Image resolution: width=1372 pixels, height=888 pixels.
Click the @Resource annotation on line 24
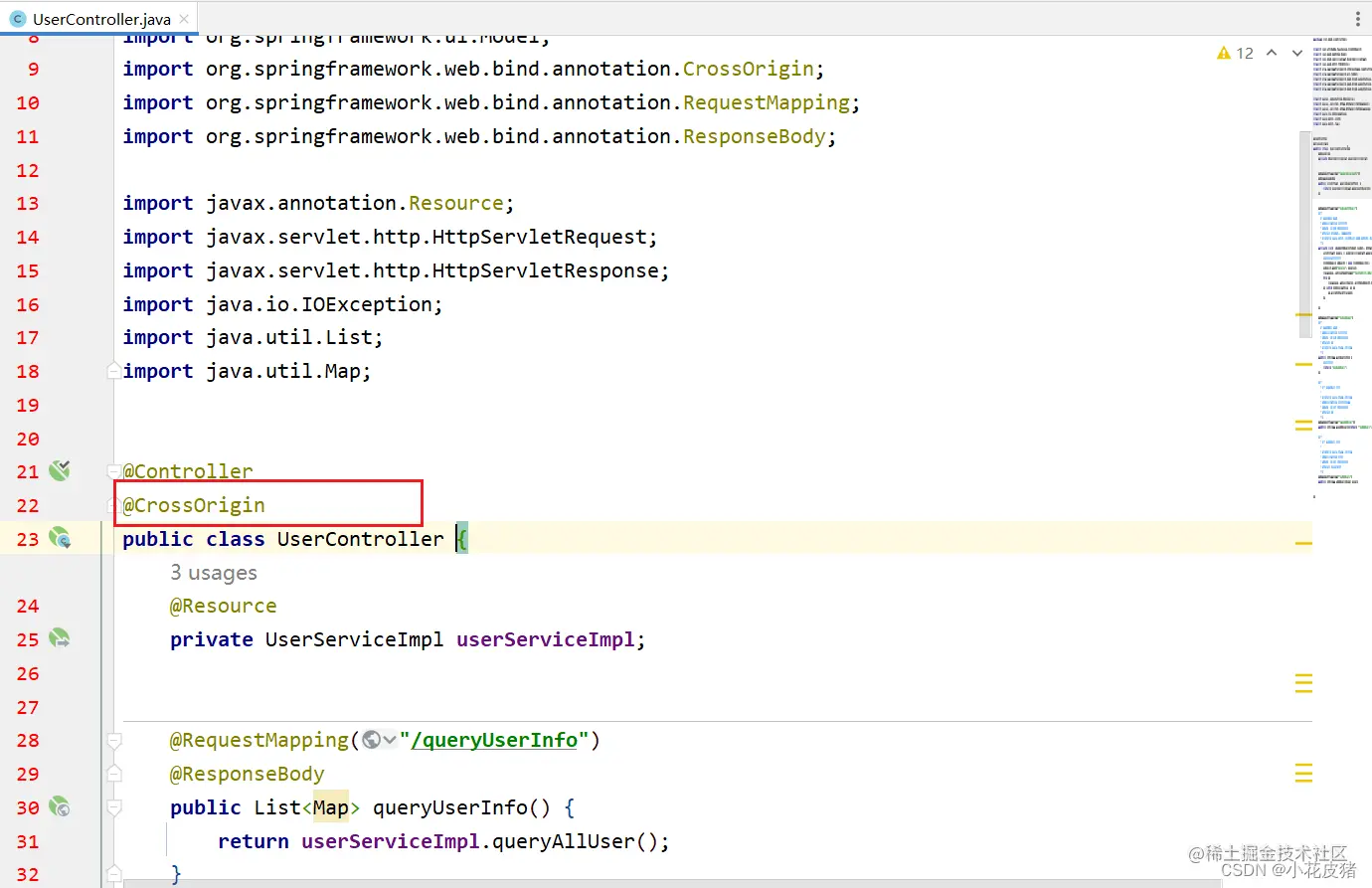tap(224, 606)
